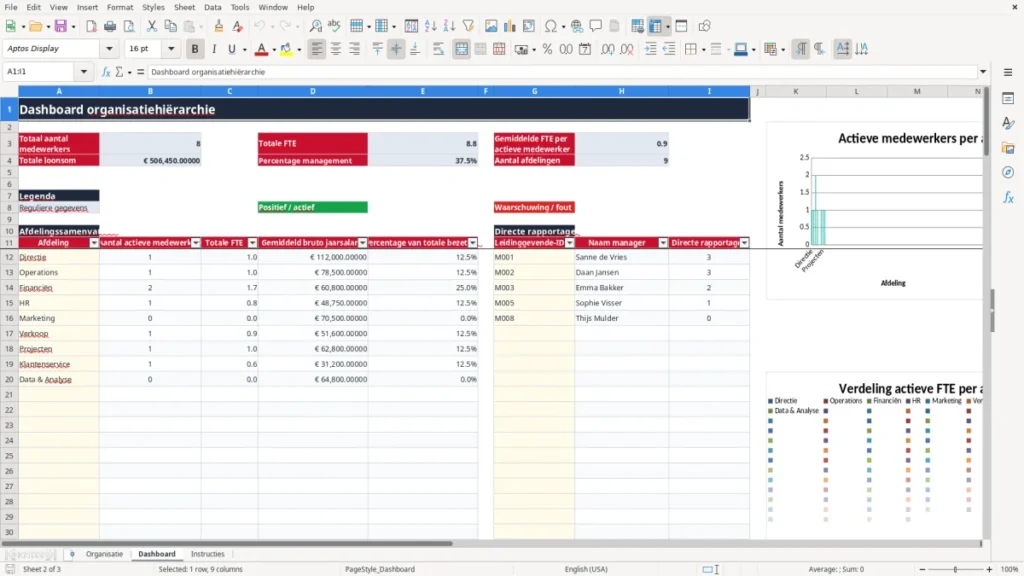Viewport: 1024px width, 576px height.
Task: Adjust the zoom slider
Action: (x=955, y=569)
